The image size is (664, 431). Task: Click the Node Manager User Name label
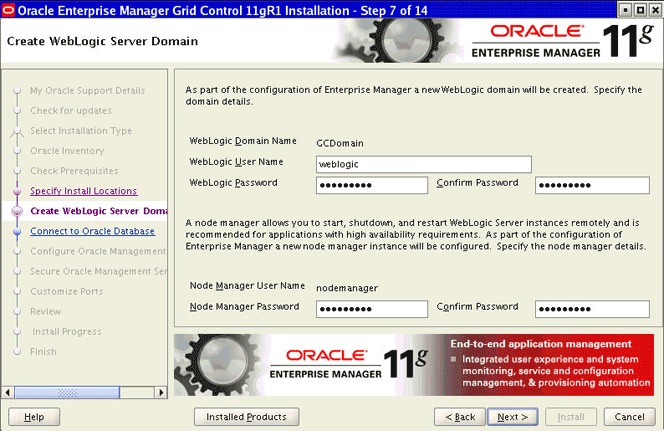tap(247, 286)
